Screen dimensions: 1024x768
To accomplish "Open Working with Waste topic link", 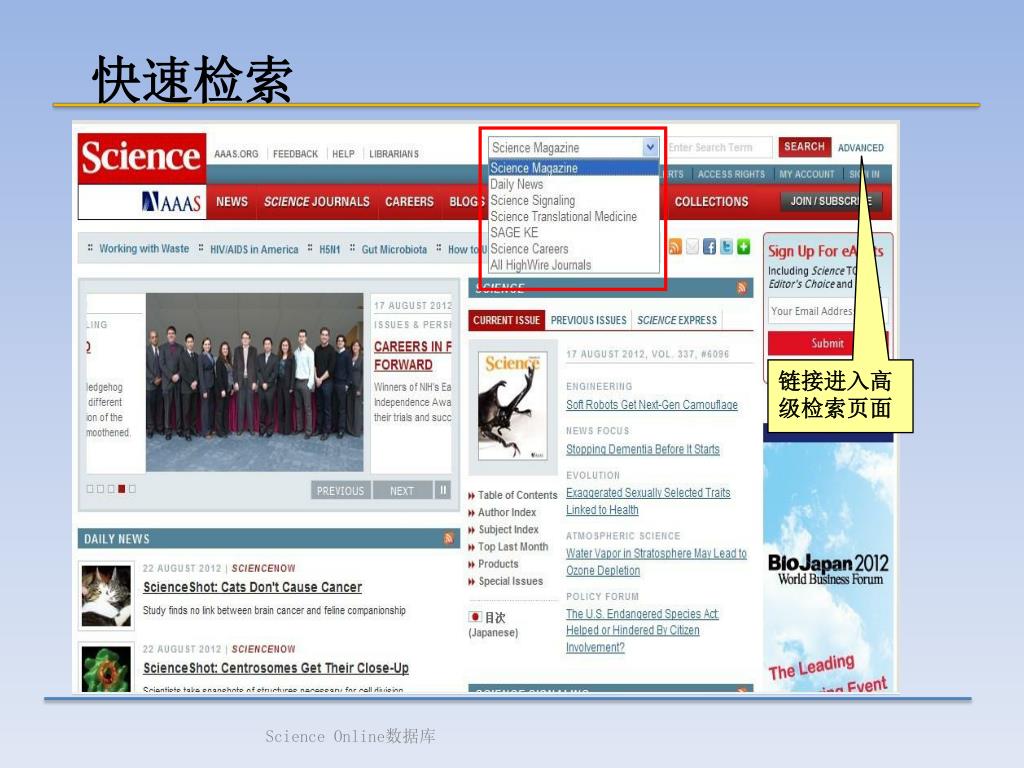I will [x=144, y=249].
